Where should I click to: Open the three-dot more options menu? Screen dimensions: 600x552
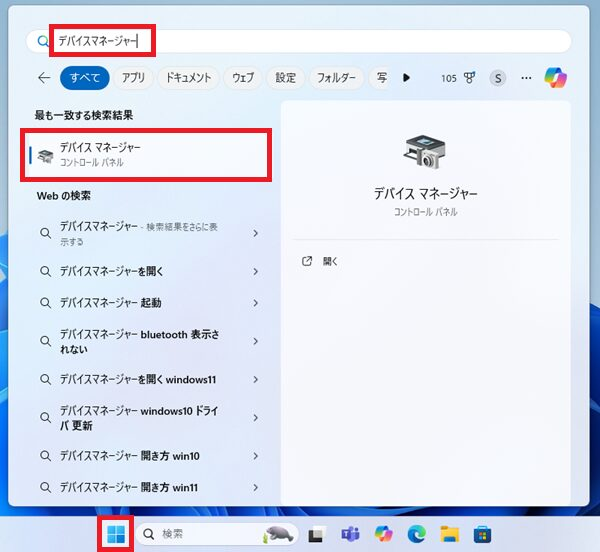526,78
